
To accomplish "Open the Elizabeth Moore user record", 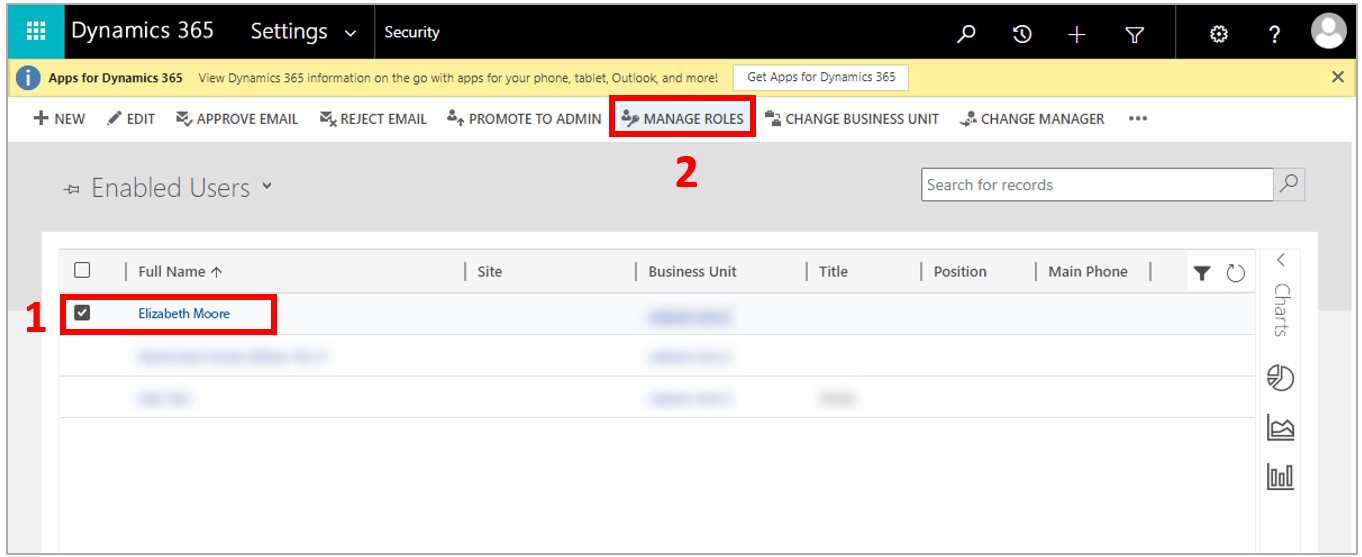I will pyautogui.click(x=184, y=313).
